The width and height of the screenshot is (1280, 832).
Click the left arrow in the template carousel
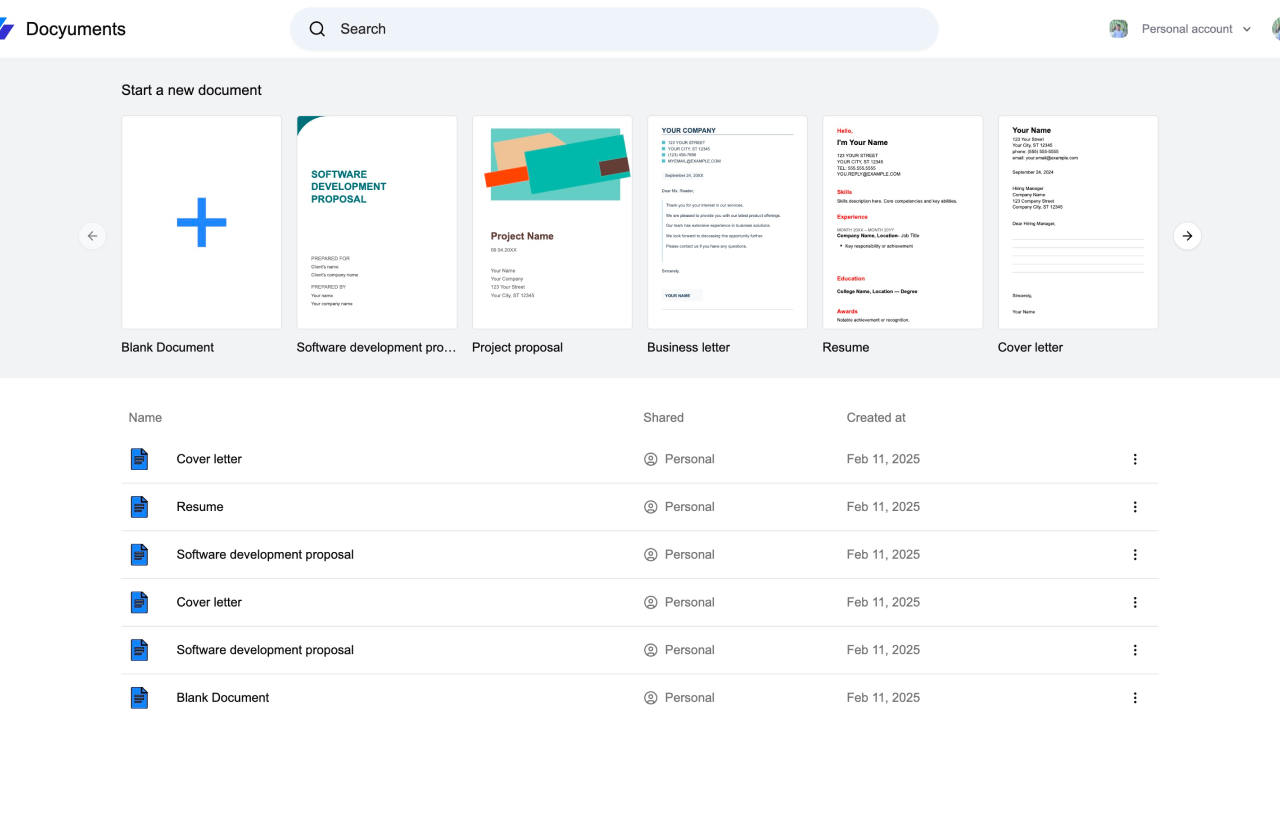pyautogui.click(x=92, y=236)
